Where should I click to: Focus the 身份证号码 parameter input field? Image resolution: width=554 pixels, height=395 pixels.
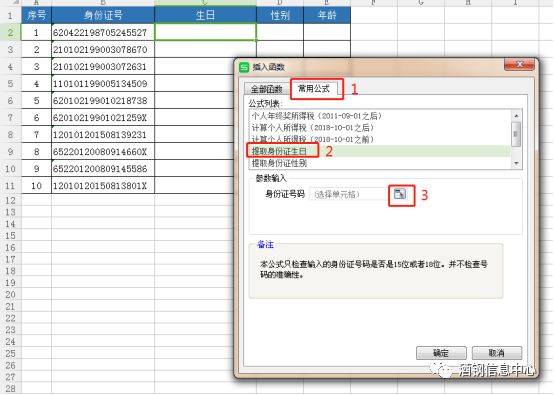(x=348, y=194)
